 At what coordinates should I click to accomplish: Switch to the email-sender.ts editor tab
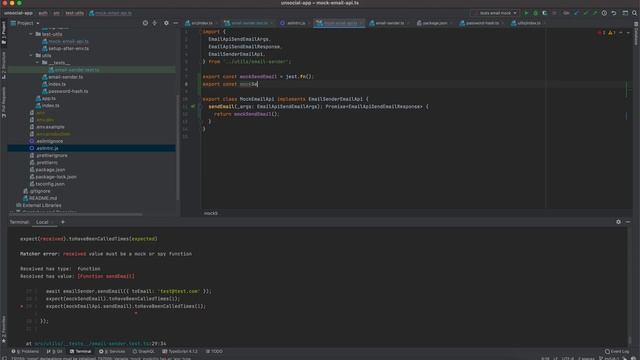click(x=388, y=23)
